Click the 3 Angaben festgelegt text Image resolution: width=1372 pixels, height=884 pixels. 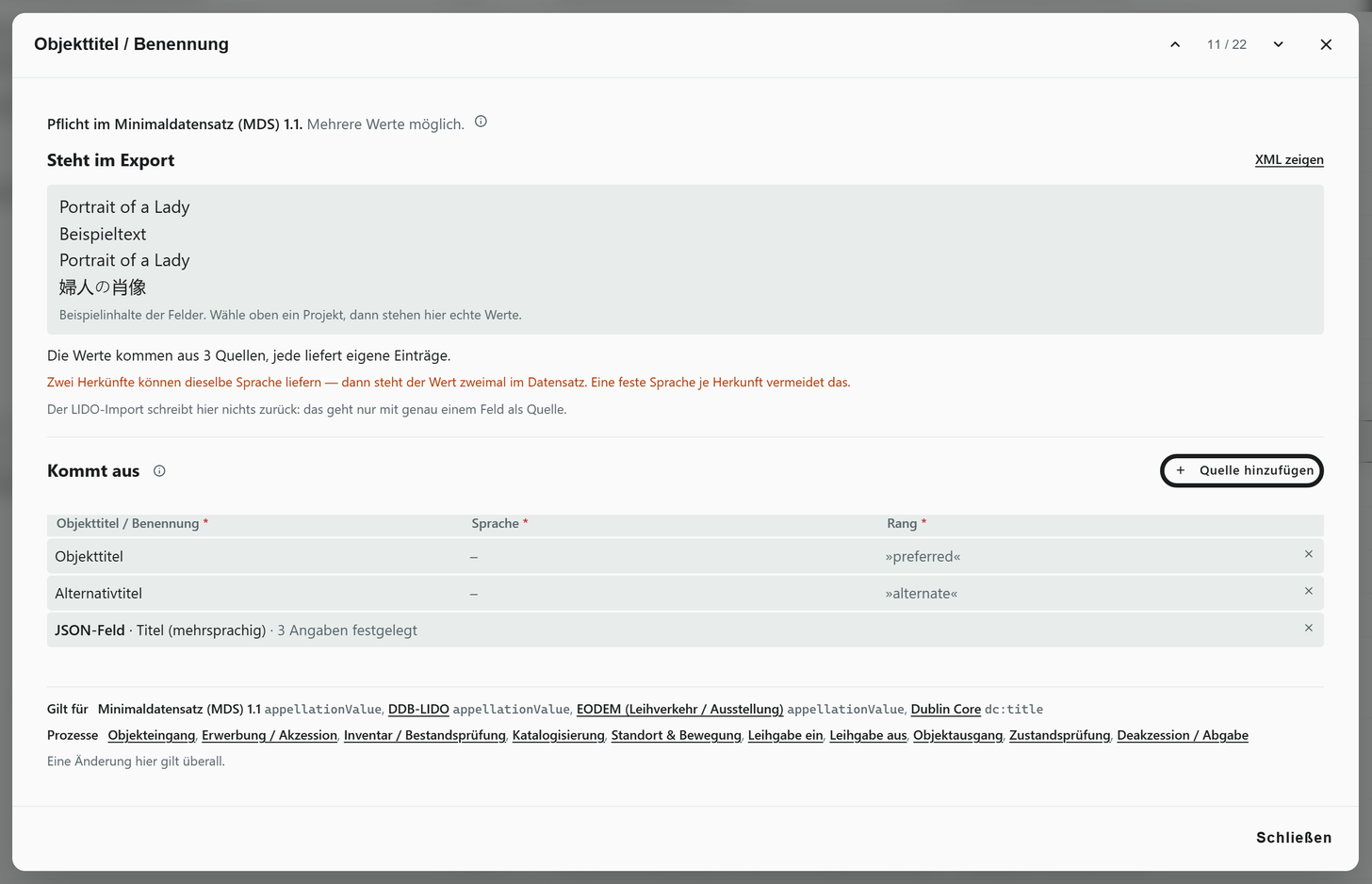point(347,630)
